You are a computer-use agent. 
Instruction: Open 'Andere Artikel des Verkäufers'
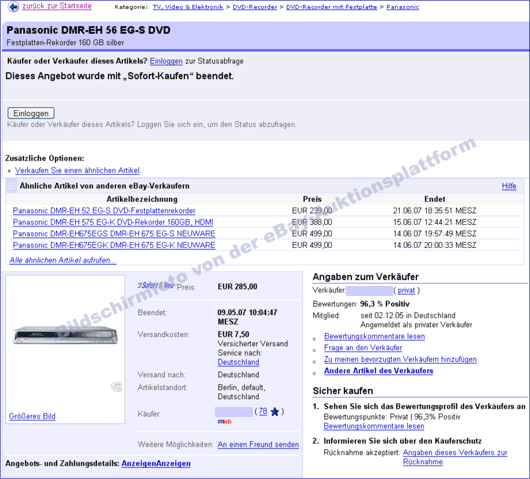pos(379,371)
